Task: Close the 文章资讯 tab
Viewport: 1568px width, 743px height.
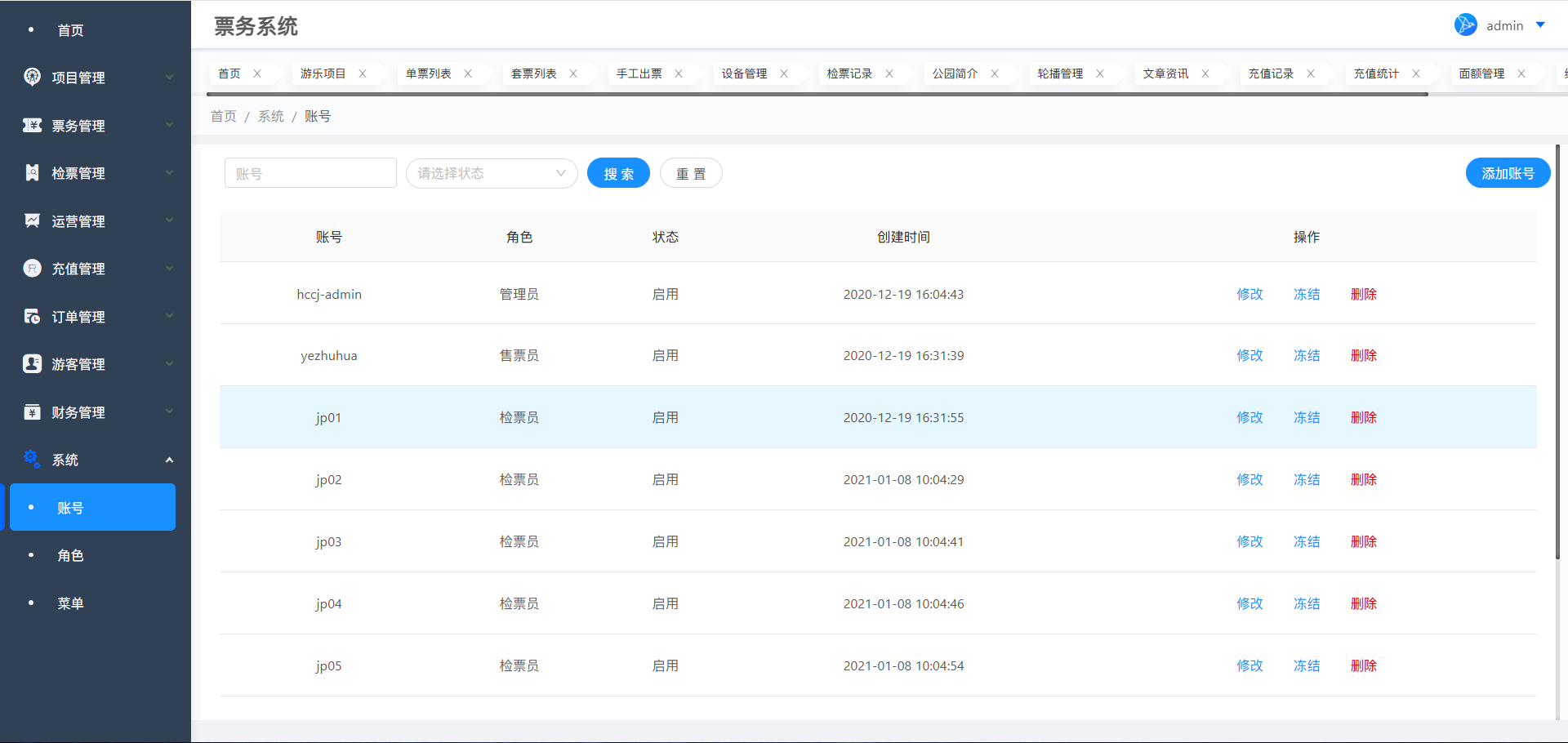Action: 1205,73
